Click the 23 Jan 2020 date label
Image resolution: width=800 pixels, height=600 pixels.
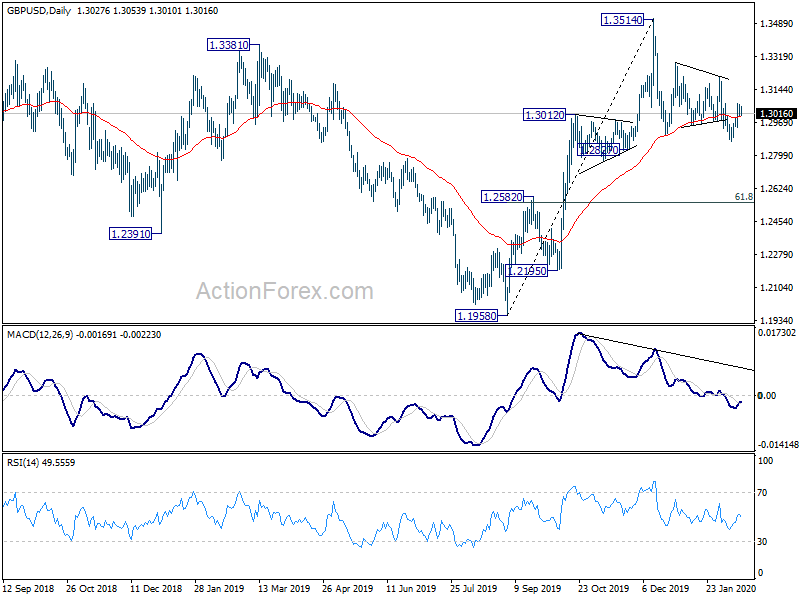click(x=731, y=589)
